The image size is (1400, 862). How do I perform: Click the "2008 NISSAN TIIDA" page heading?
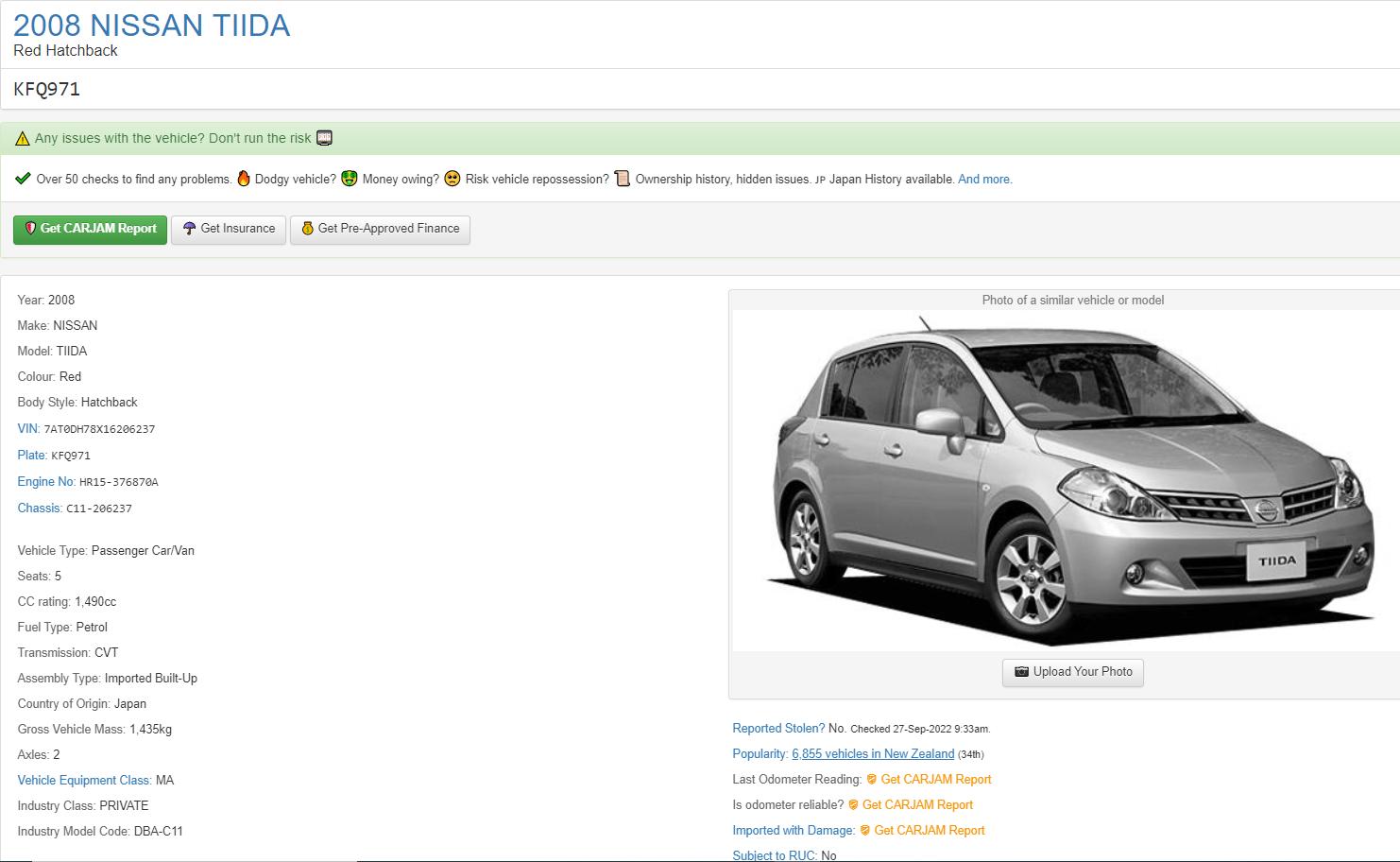point(152,26)
